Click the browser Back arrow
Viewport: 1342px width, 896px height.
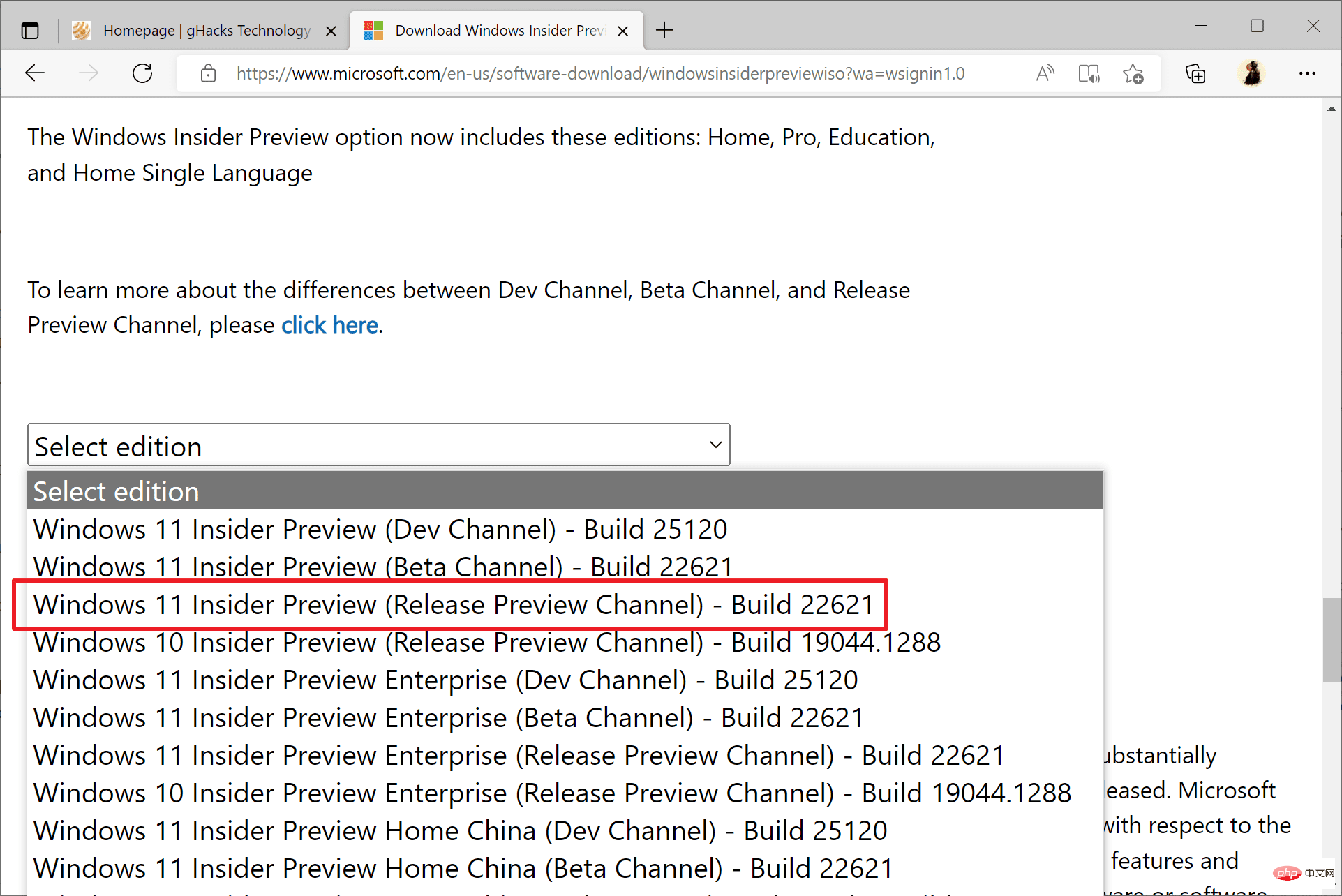coord(35,73)
